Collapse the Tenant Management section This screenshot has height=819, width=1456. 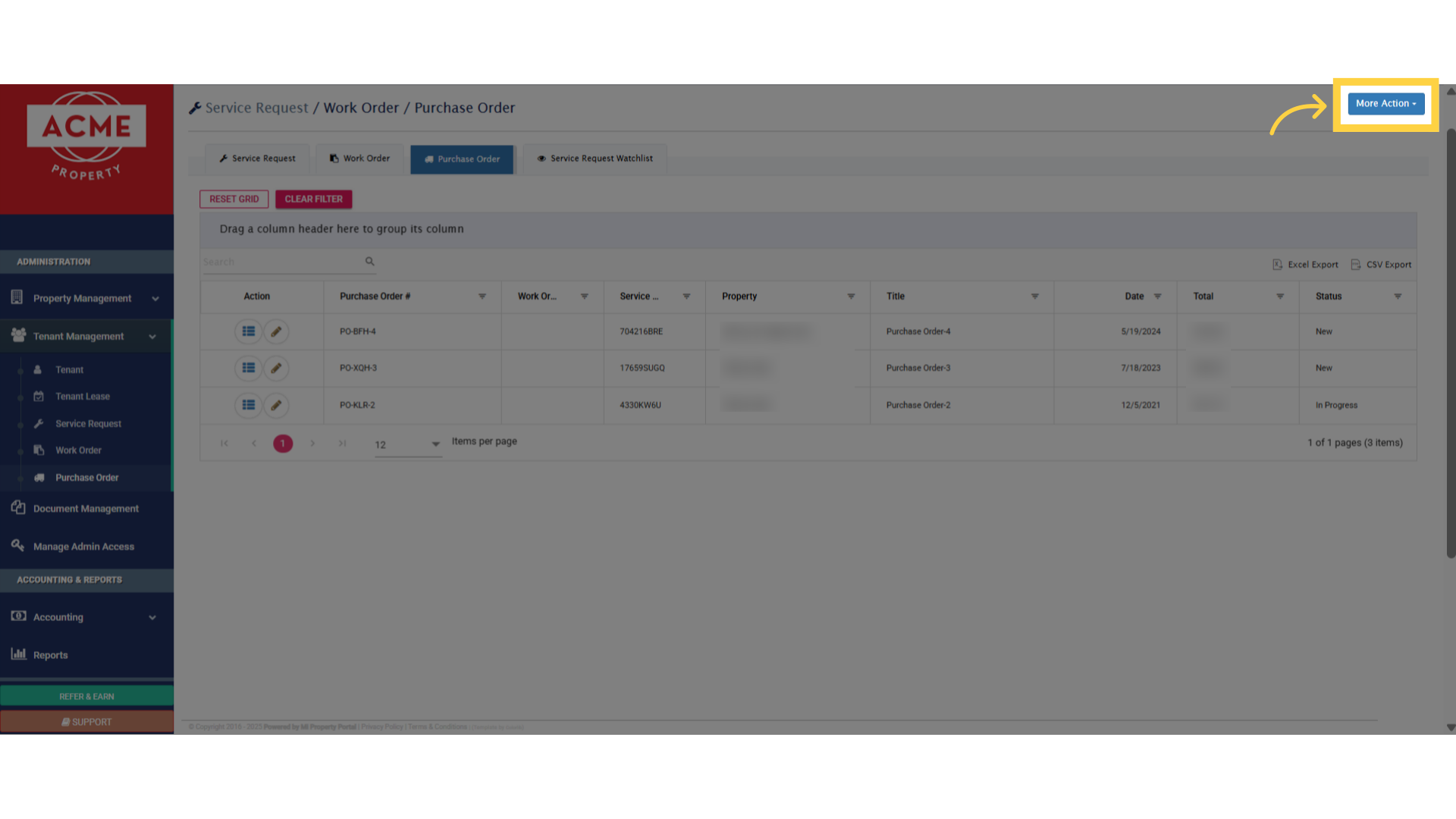point(152,336)
